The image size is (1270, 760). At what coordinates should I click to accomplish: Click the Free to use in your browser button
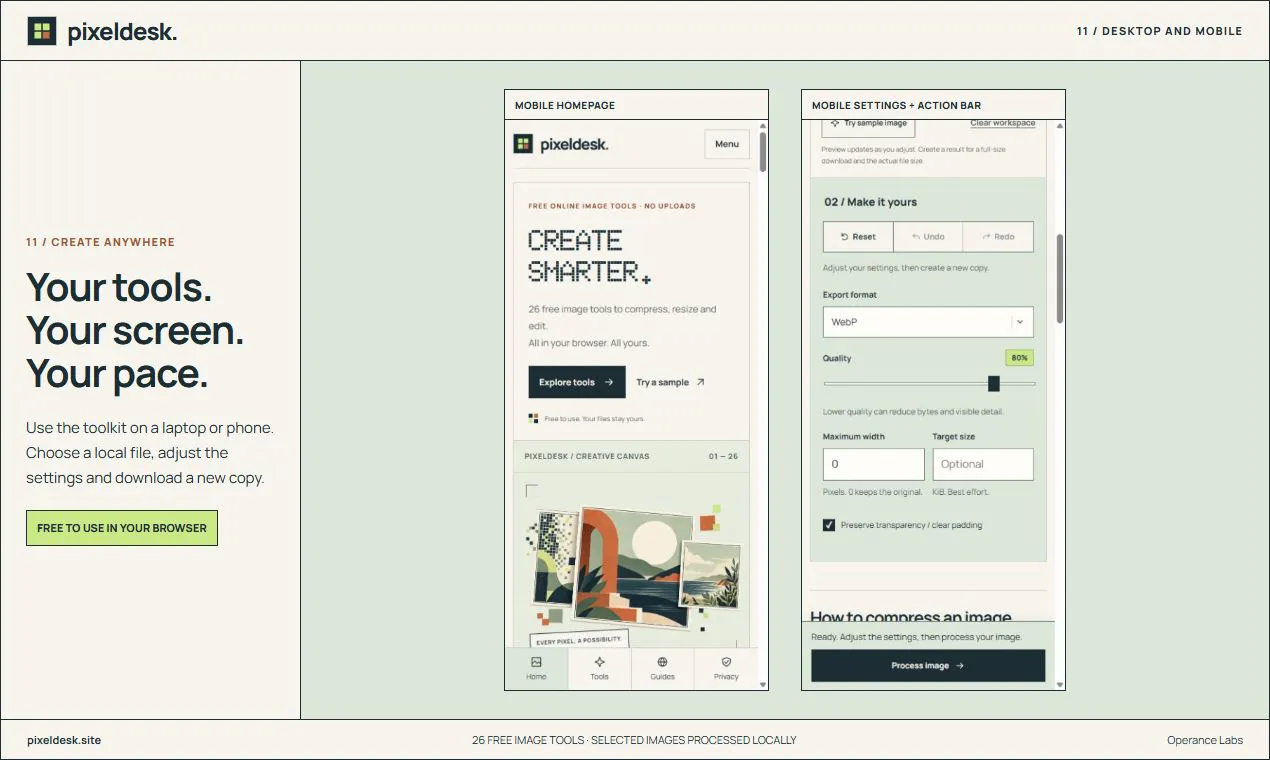coord(122,528)
